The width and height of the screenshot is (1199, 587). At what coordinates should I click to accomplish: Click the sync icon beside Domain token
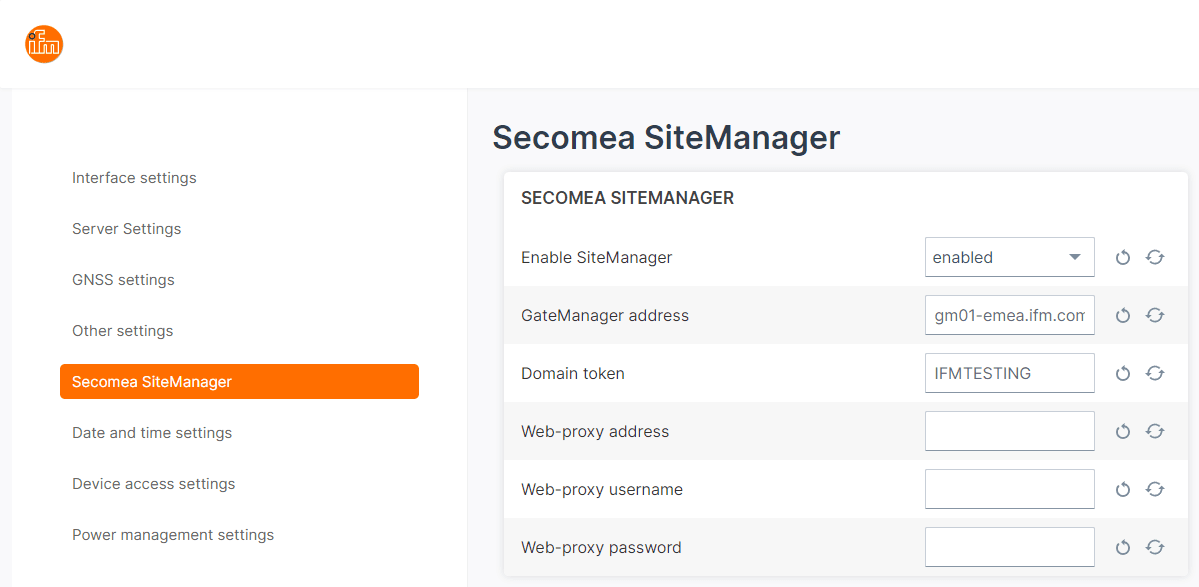coord(1155,374)
